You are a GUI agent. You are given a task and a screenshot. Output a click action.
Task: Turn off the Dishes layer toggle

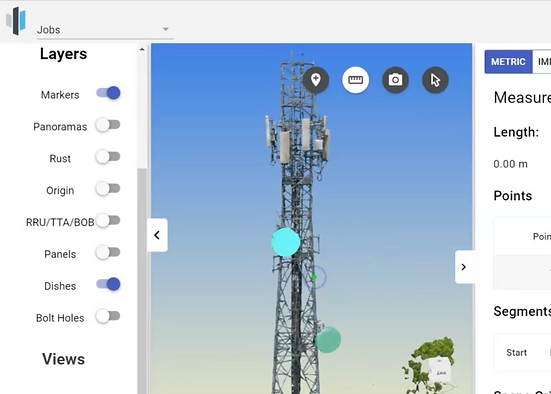[109, 284]
